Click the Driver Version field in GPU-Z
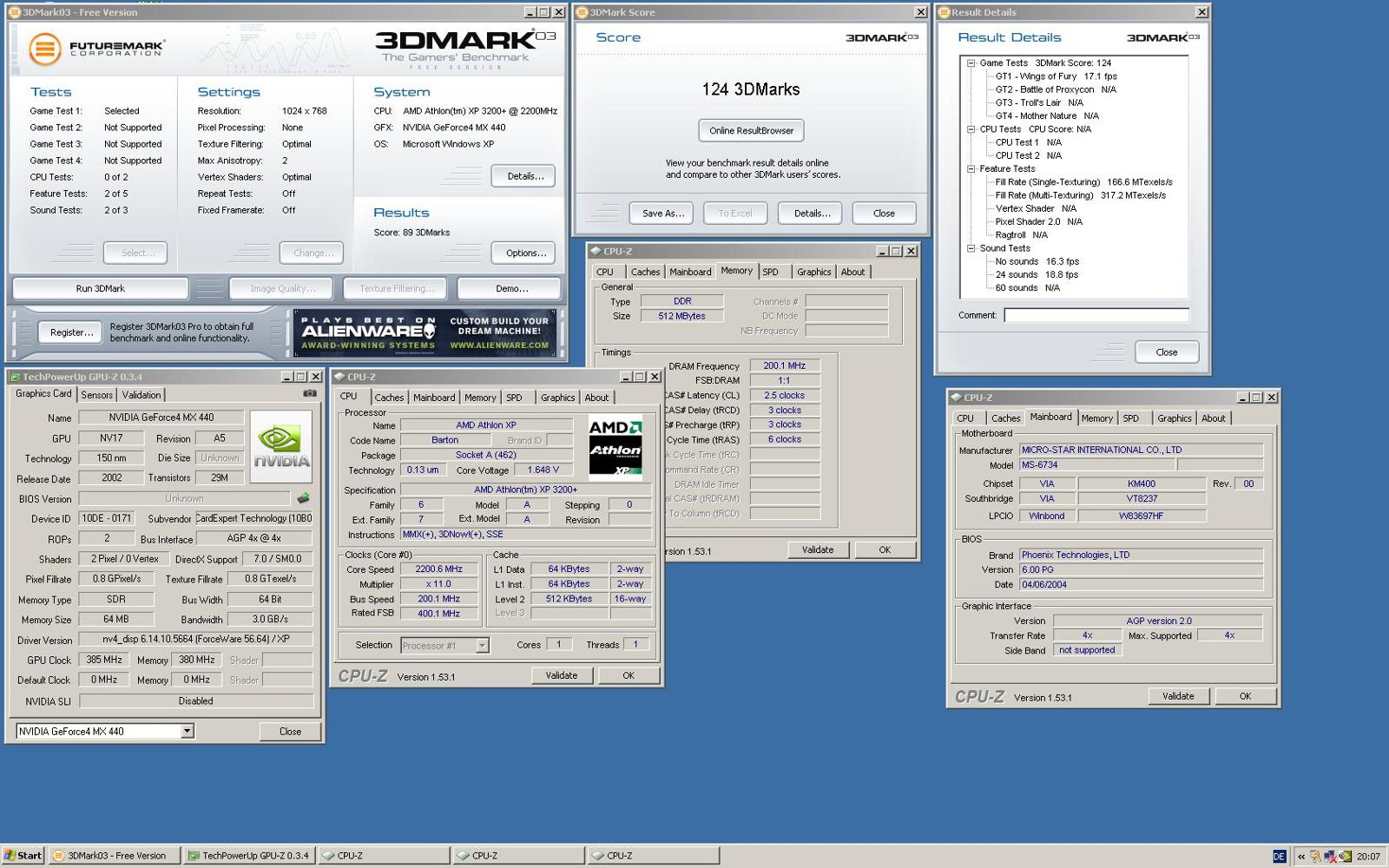The image size is (1389, 868). click(196, 639)
